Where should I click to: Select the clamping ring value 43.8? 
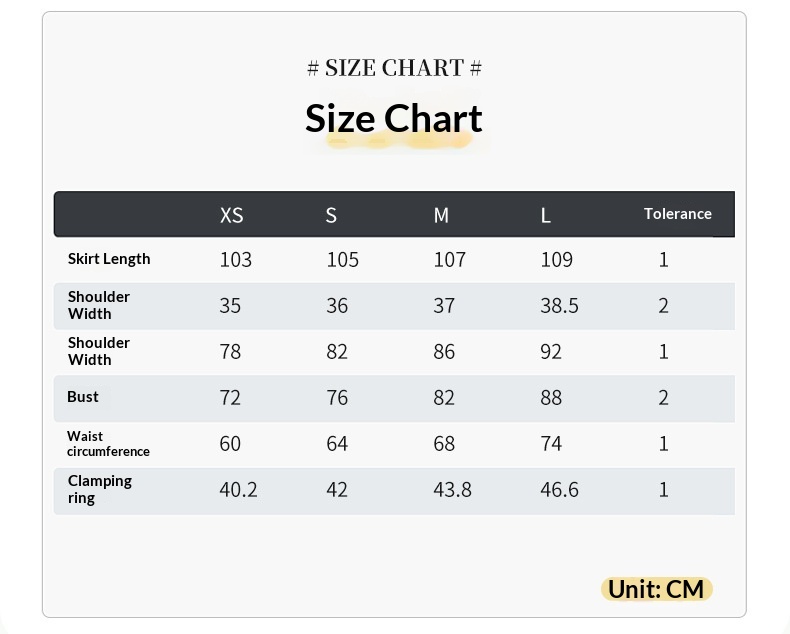pos(452,490)
